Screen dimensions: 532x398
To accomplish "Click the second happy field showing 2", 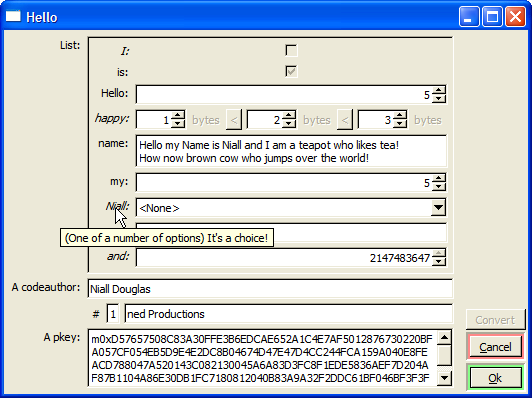I will click(x=265, y=120).
